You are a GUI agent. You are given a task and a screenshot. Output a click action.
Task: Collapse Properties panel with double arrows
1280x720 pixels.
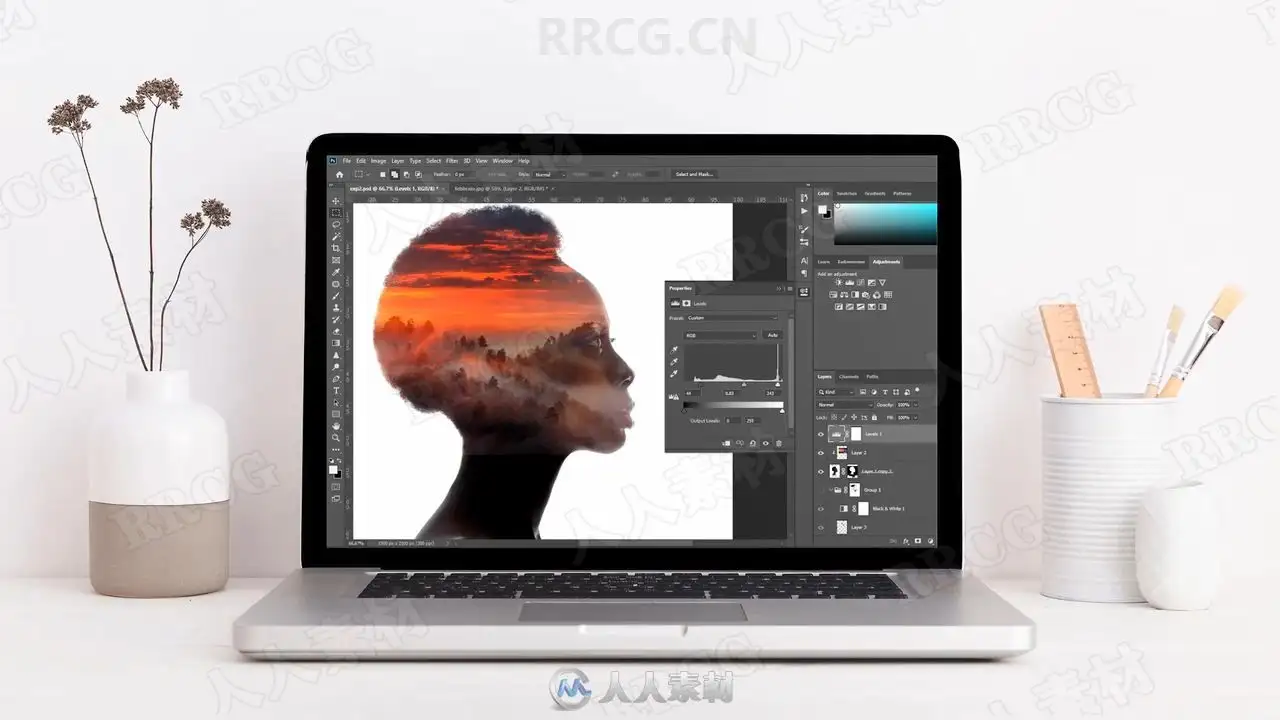click(x=779, y=288)
